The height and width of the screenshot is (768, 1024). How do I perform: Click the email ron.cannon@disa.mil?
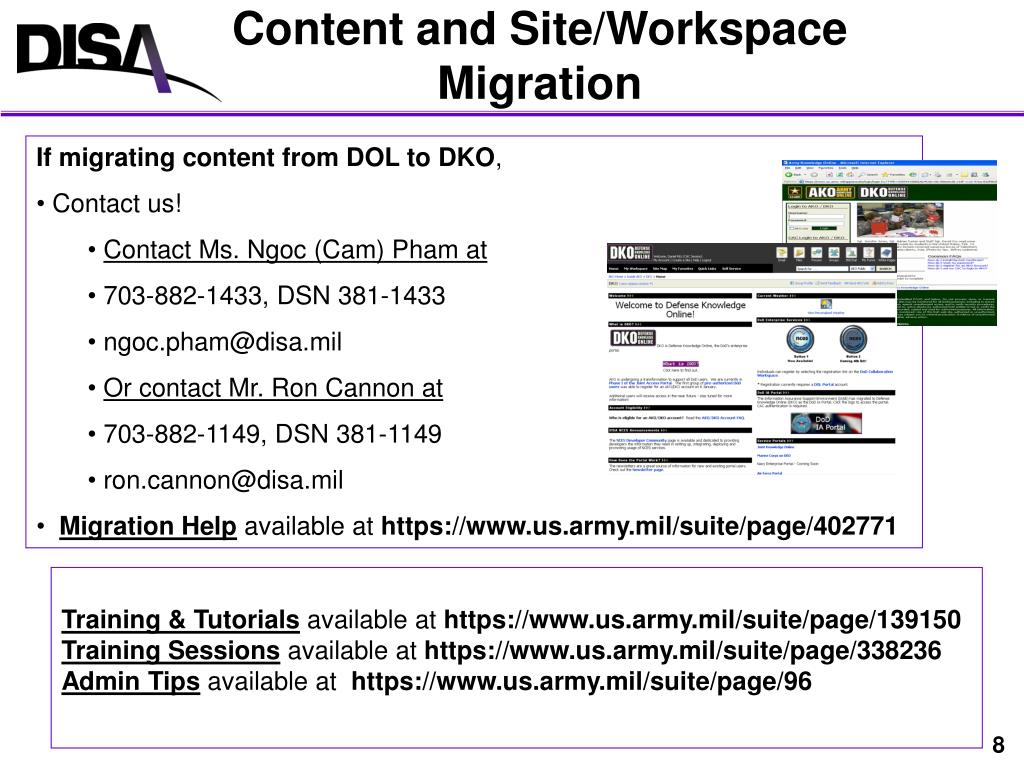(x=223, y=481)
